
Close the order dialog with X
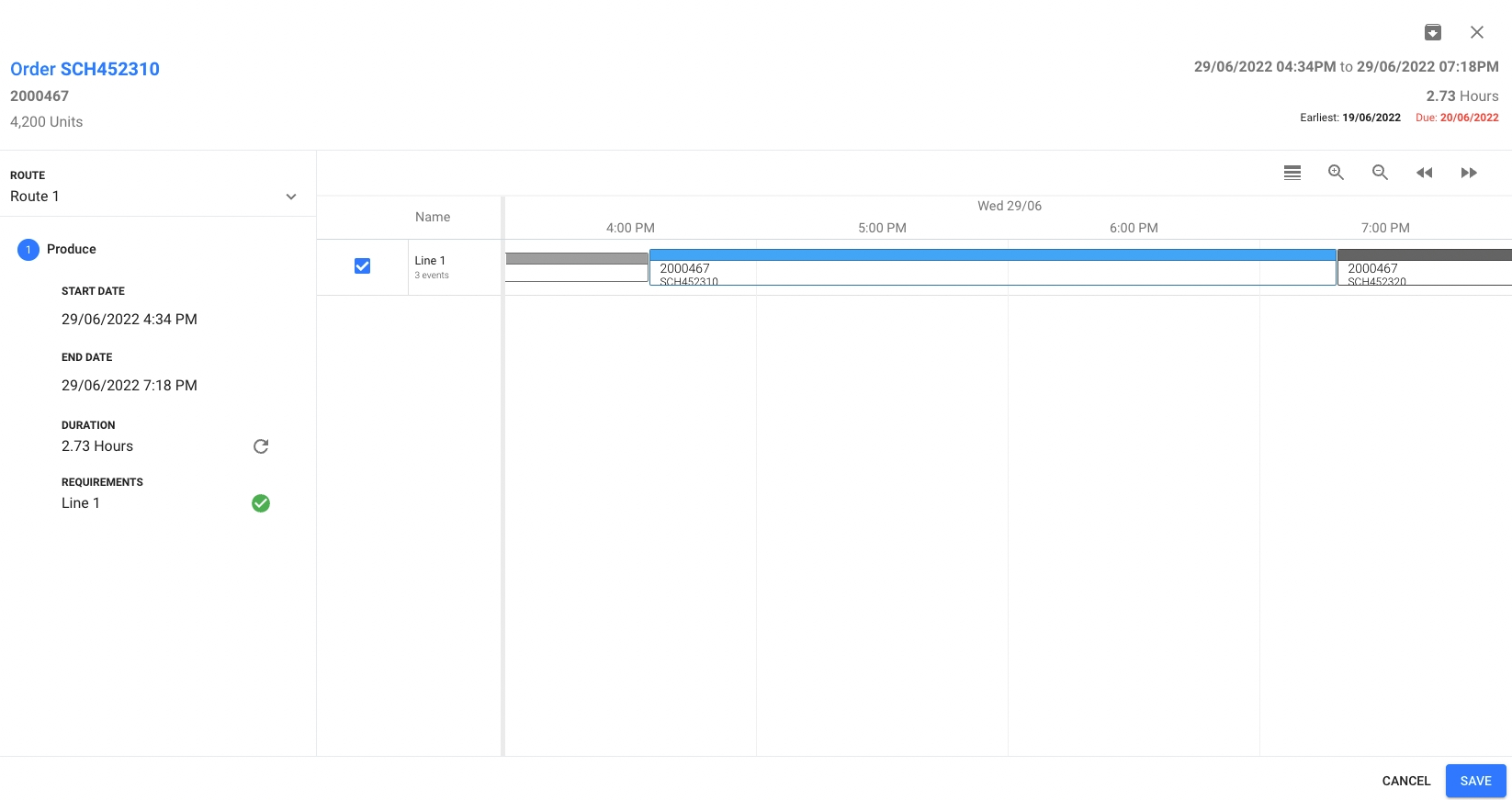pyautogui.click(x=1476, y=32)
